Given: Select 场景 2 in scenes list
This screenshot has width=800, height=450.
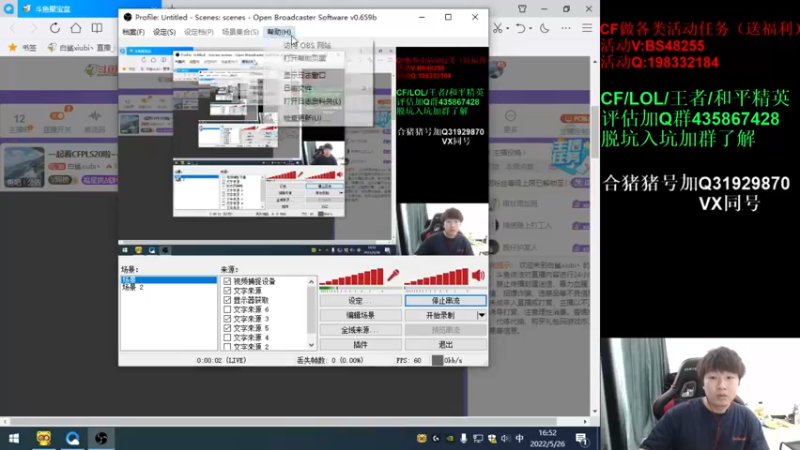Looking at the screenshot, I should click(x=133, y=287).
